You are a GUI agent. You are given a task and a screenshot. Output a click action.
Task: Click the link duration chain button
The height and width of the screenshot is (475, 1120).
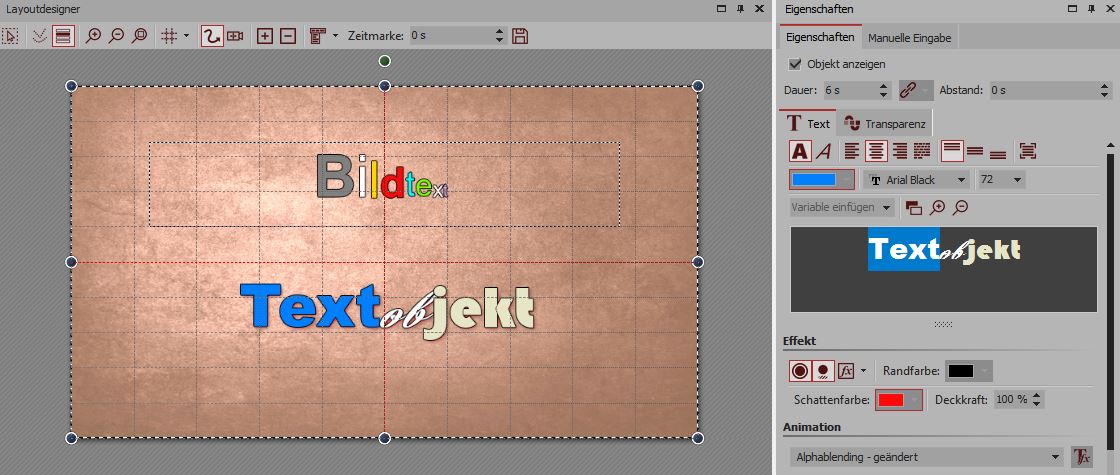(x=914, y=90)
